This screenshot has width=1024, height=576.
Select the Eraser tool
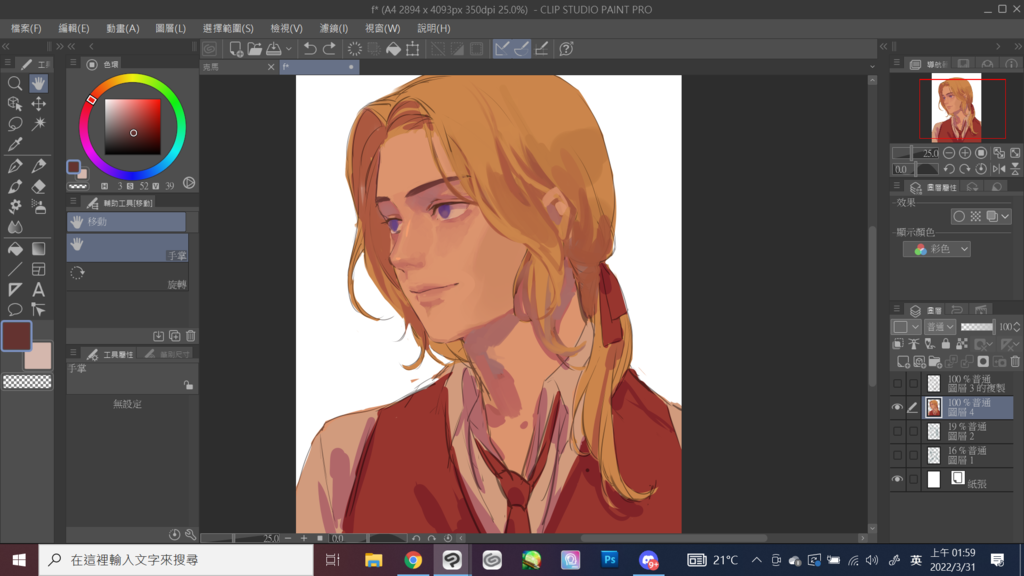[39, 187]
